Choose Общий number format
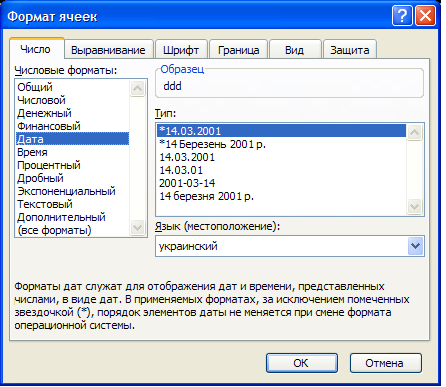 point(73,87)
